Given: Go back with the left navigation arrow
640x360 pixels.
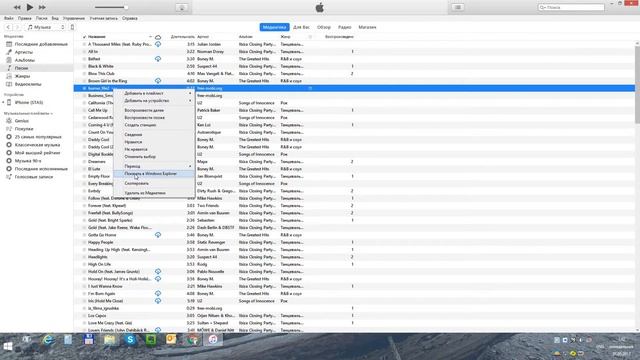Looking at the screenshot, I should point(8,27).
